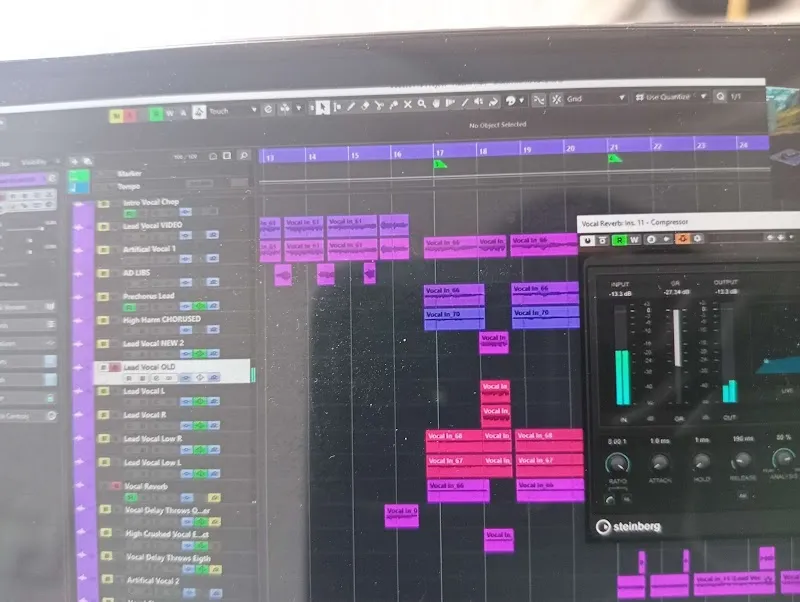800x602 pixels.
Task: Toggle record enable on Lead Vocal OLD
Action: point(115,367)
